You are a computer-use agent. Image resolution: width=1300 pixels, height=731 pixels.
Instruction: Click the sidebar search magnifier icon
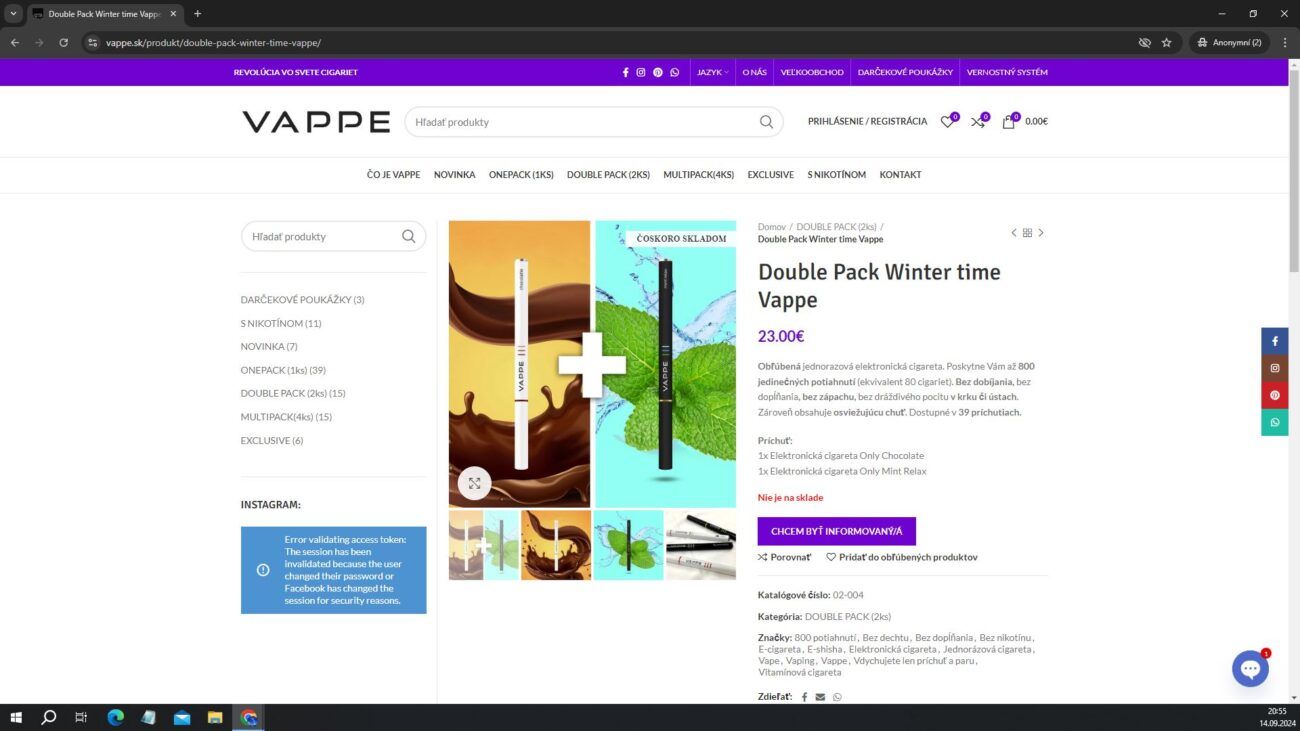408,236
